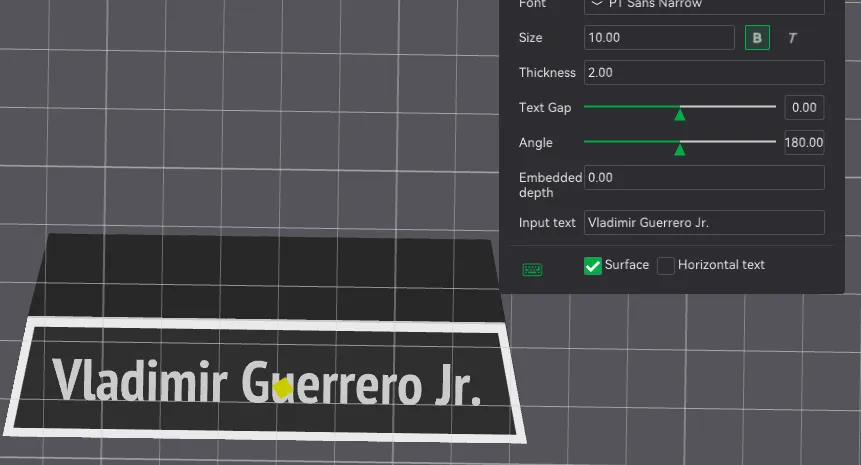Click the yellow text position marker

[283, 388]
